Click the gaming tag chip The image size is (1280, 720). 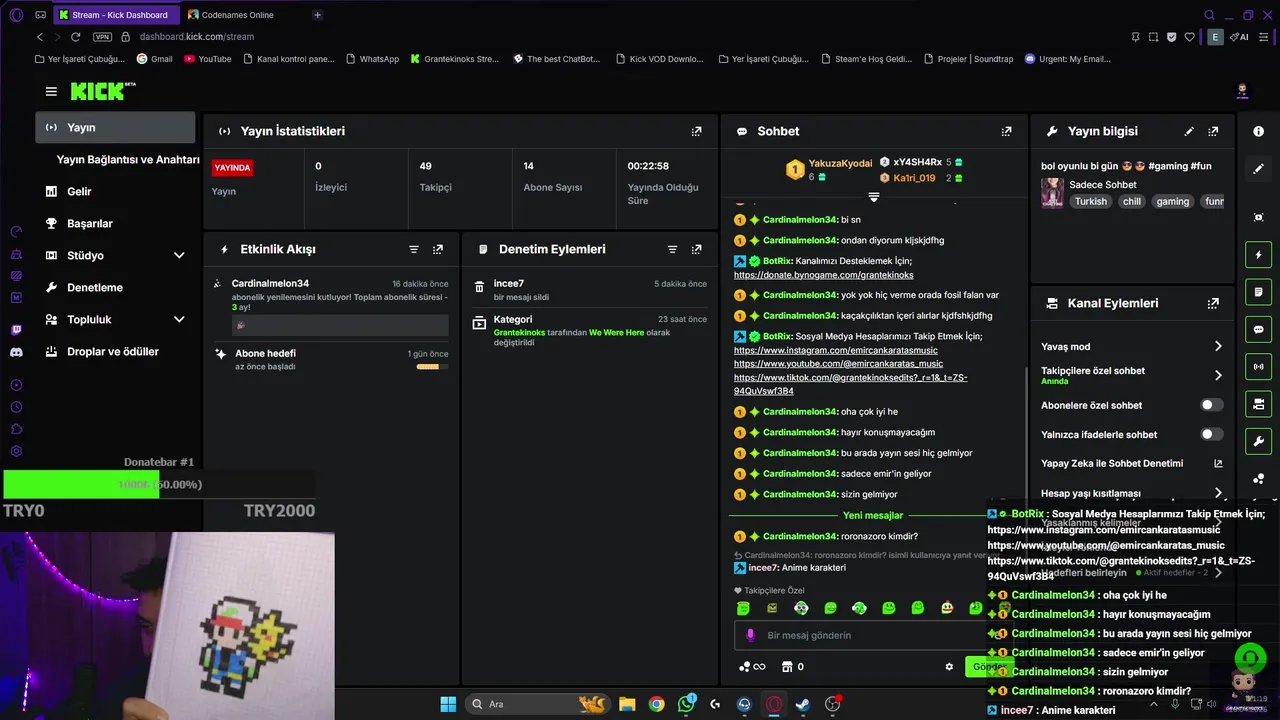coord(1173,201)
